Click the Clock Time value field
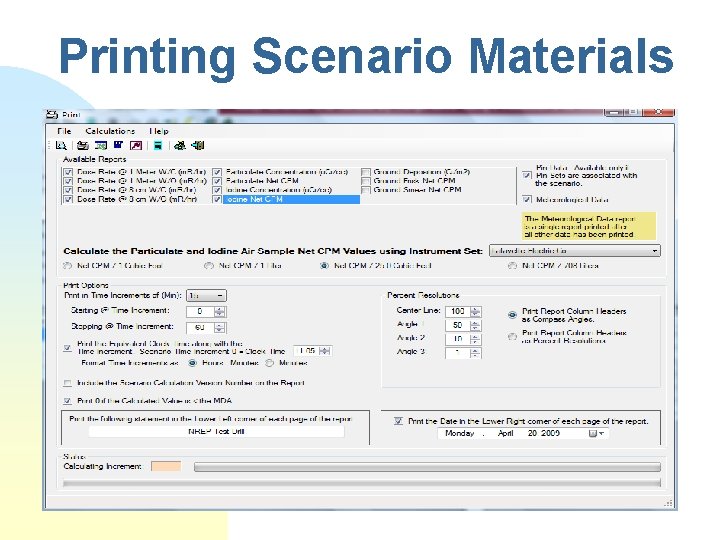Viewport: 720px width, 540px height. pos(306,351)
